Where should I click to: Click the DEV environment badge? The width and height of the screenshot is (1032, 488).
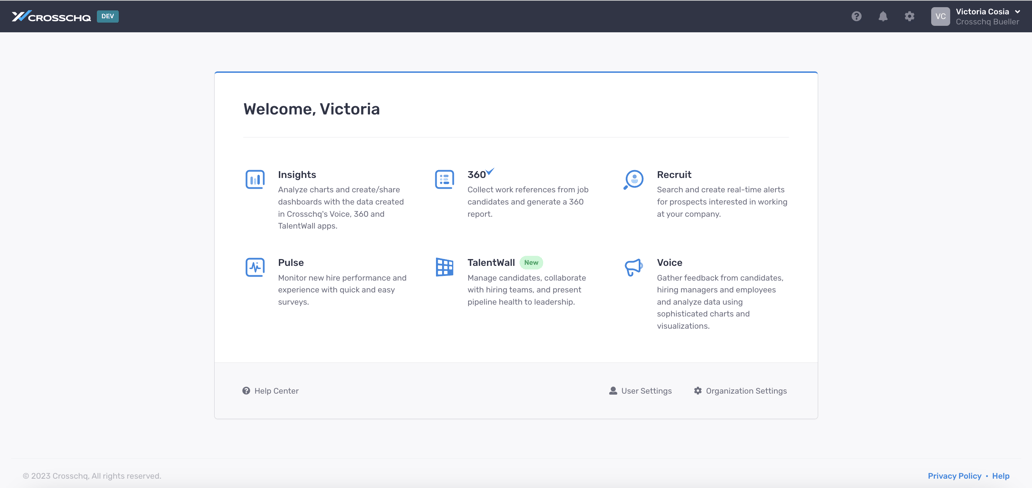pyautogui.click(x=108, y=16)
